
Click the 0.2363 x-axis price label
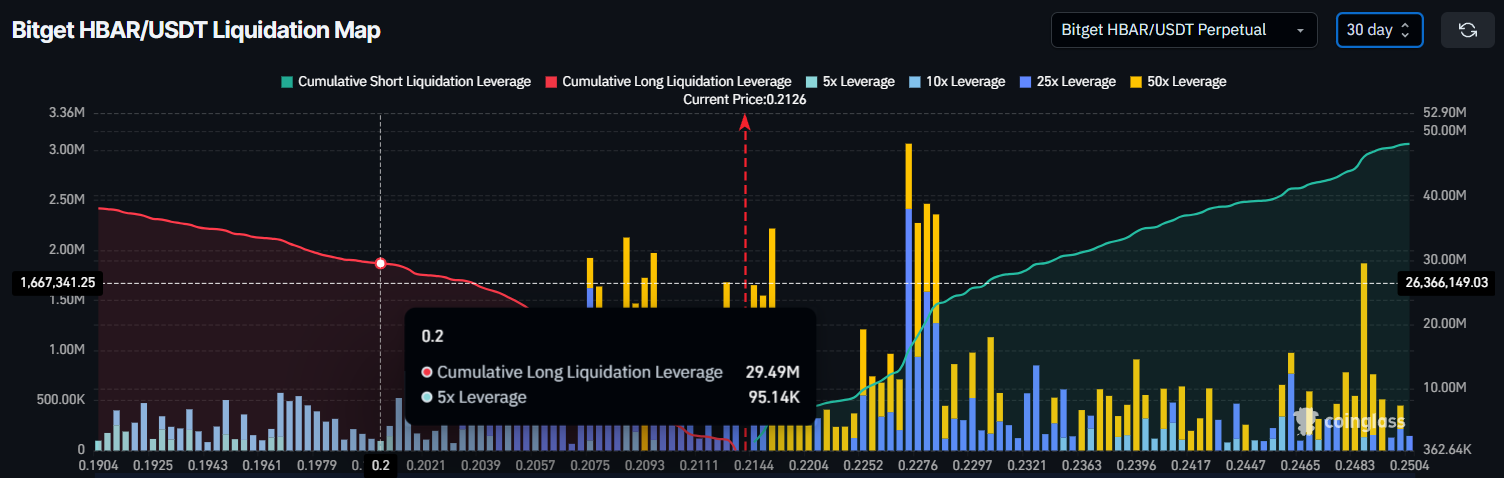(1084, 466)
